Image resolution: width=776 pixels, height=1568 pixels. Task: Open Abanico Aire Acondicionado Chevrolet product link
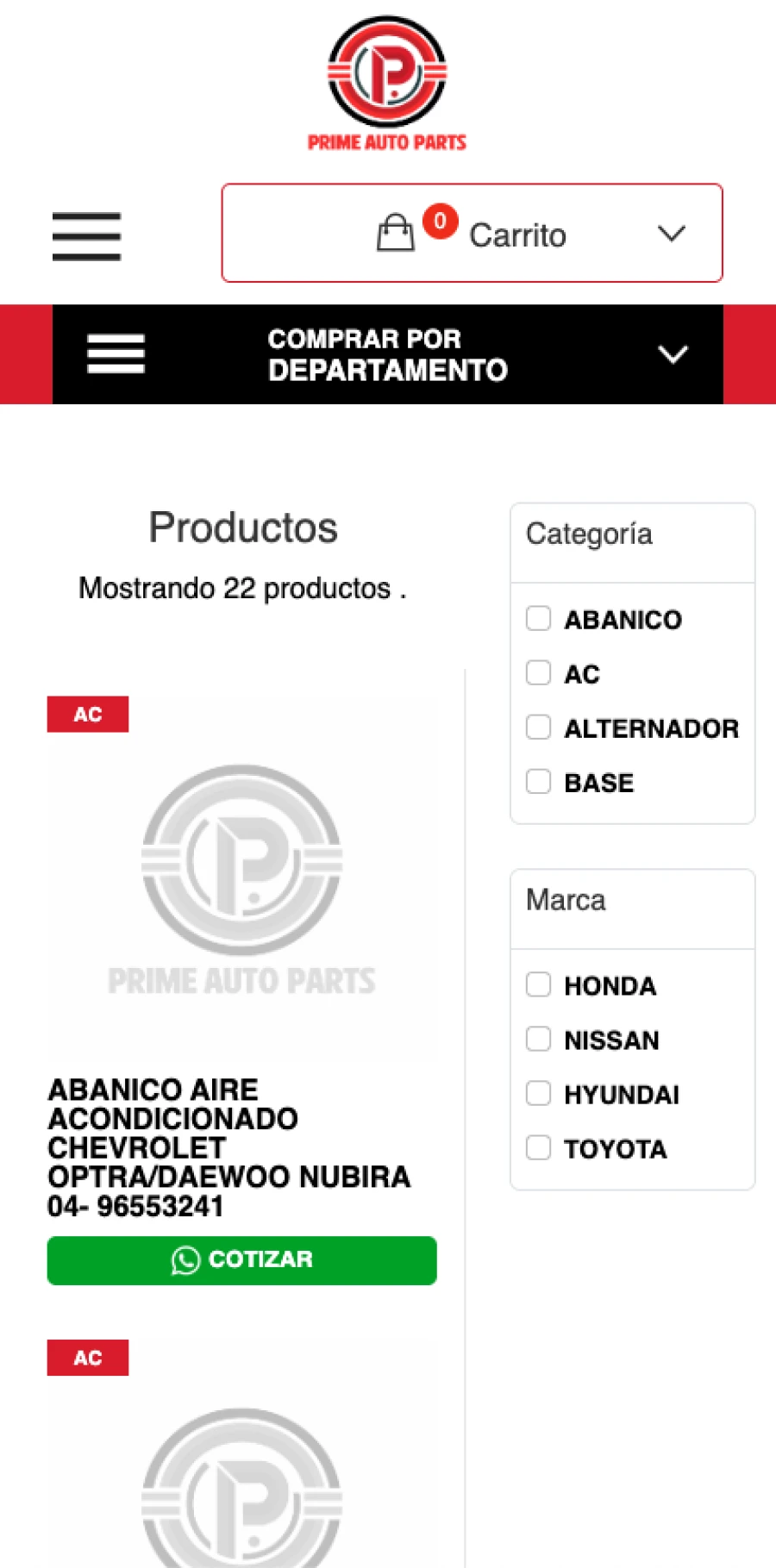[228, 1148]
